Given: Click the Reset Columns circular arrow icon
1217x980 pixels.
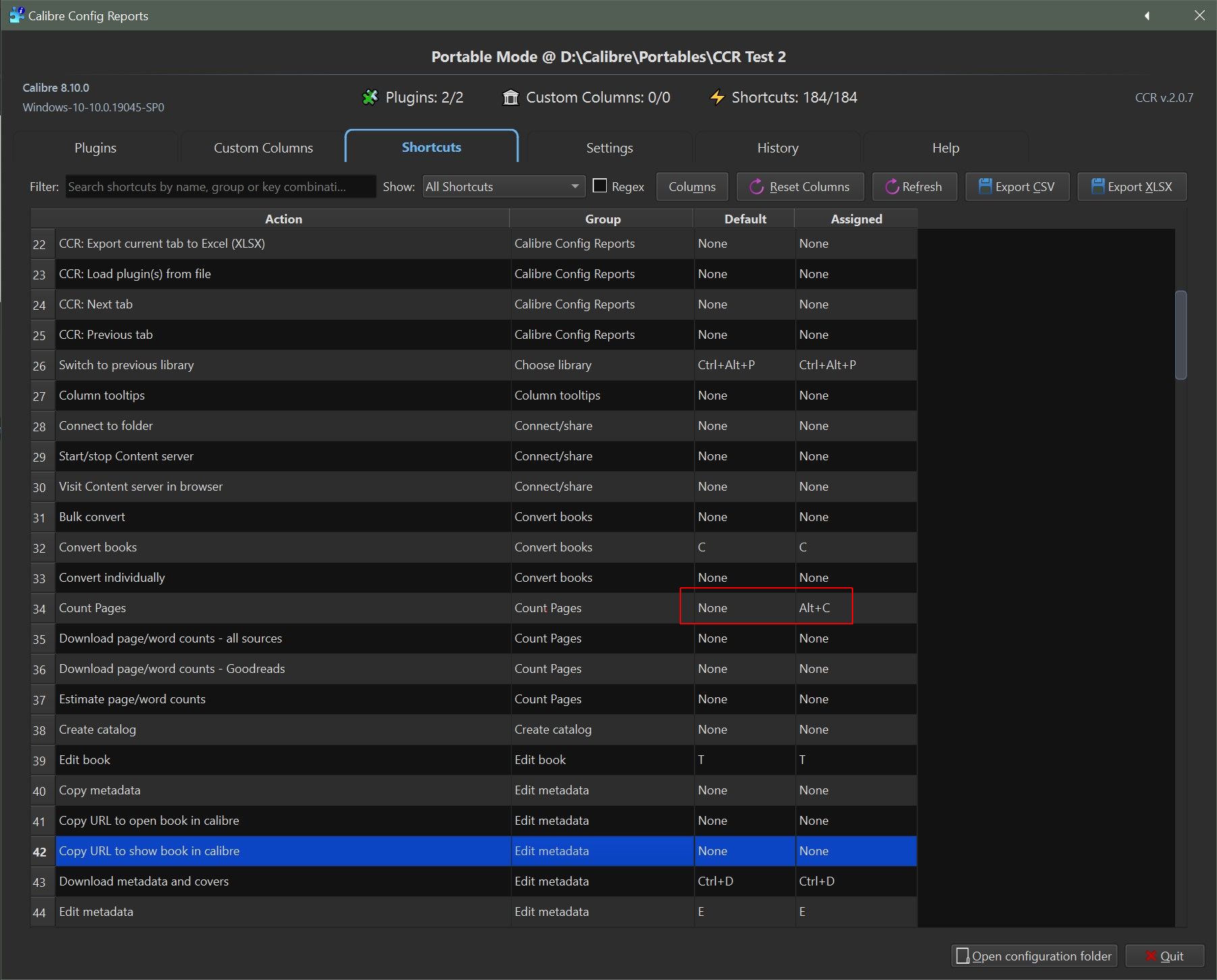Looking at the screenshot, I should click(x=757, y=187).
